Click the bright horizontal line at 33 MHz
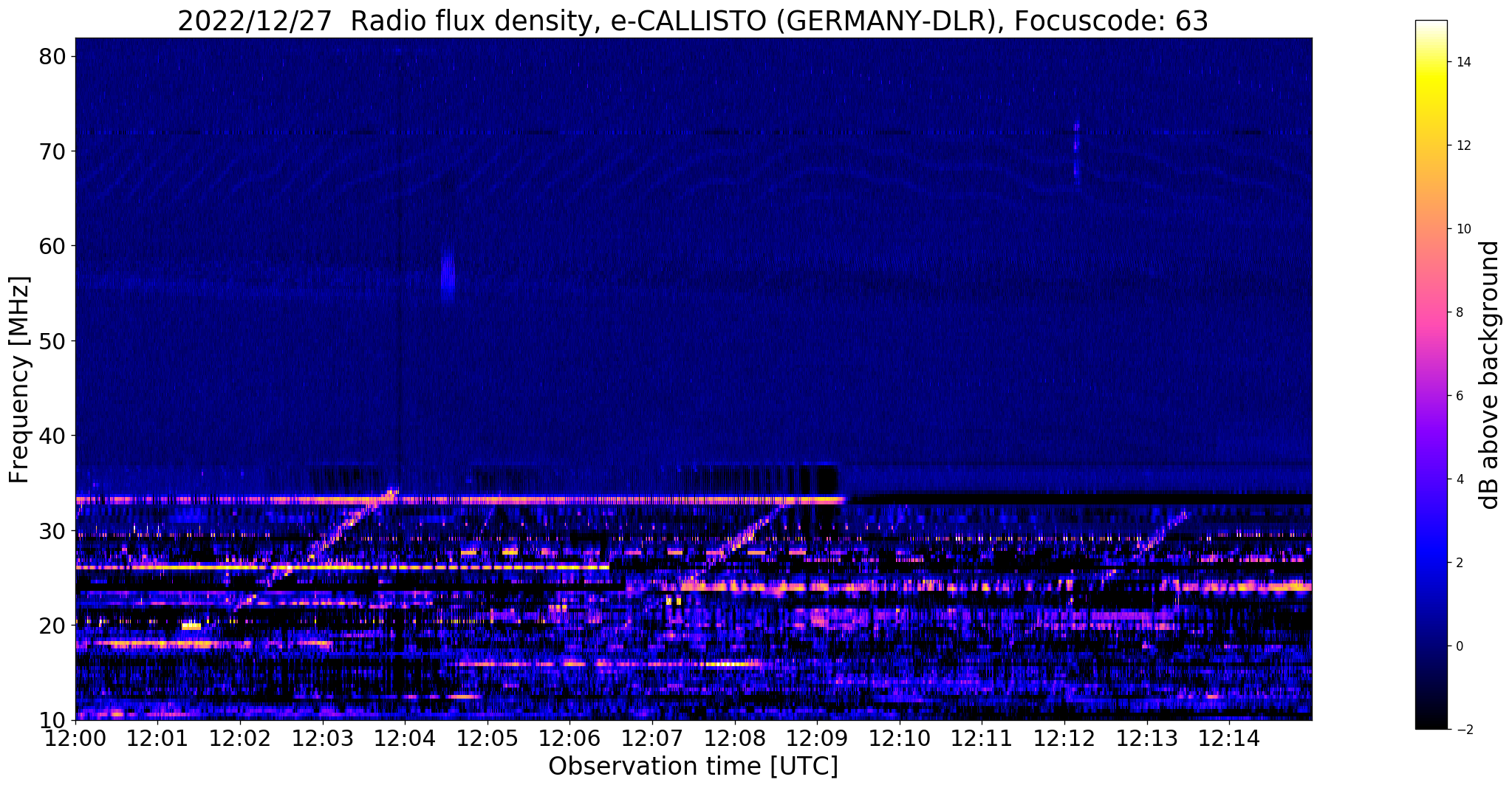 [x=459, y=500]
